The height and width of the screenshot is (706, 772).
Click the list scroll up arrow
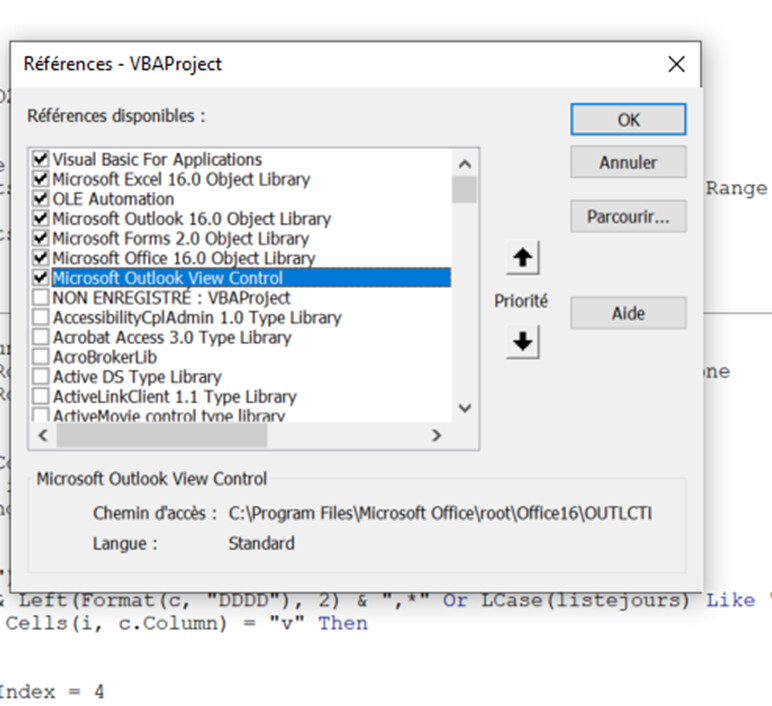464,164
